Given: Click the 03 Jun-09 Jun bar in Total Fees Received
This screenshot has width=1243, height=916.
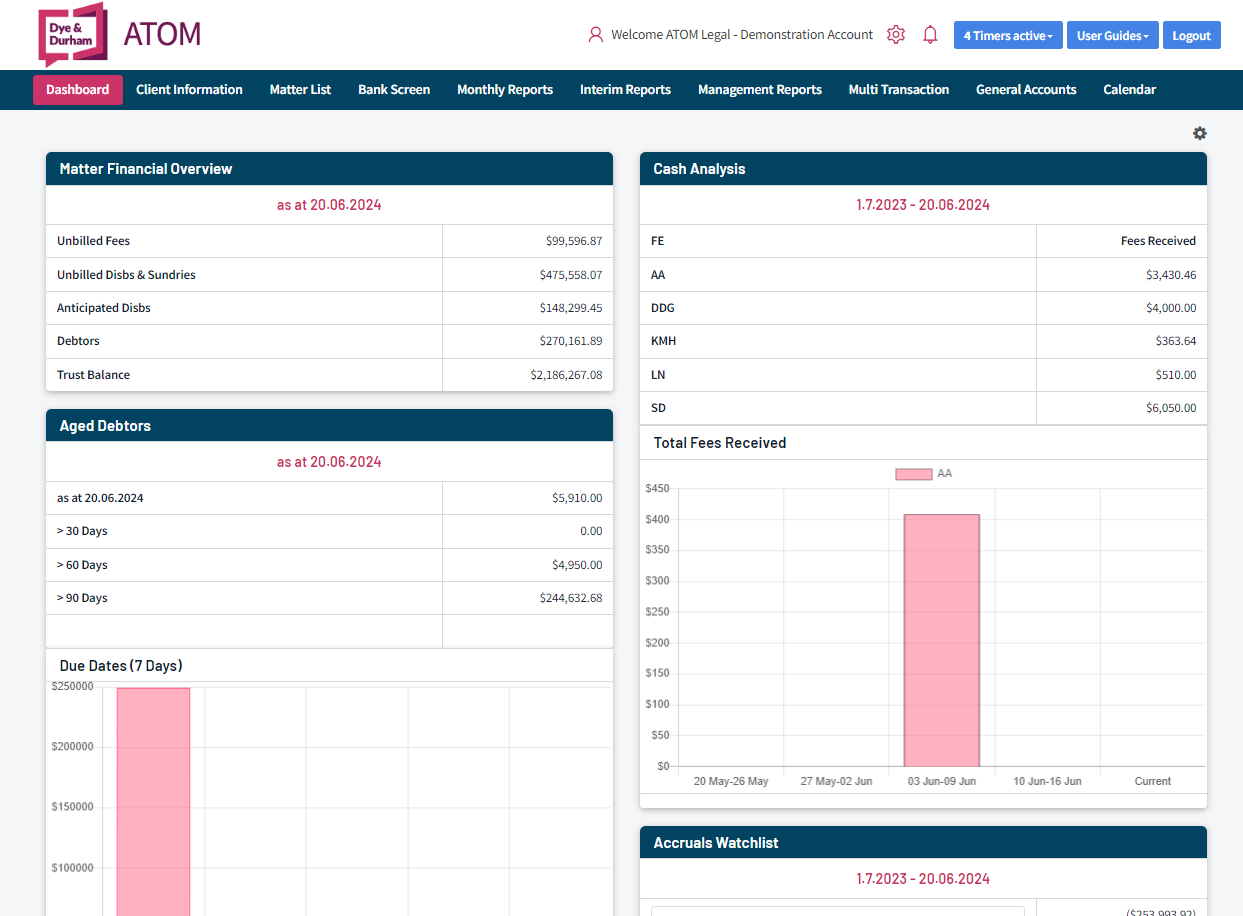Looking at the screenshot, I should (x=941, y=640).
